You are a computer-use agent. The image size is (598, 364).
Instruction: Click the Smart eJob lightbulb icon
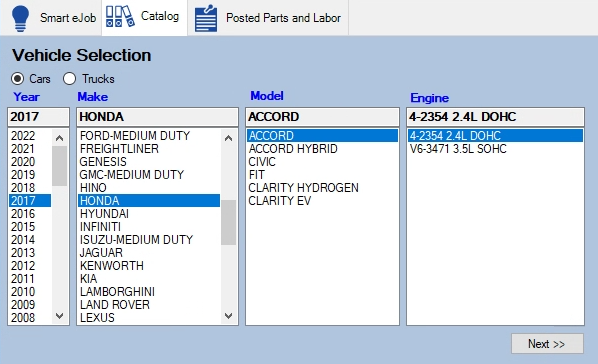tap(20, 18)
